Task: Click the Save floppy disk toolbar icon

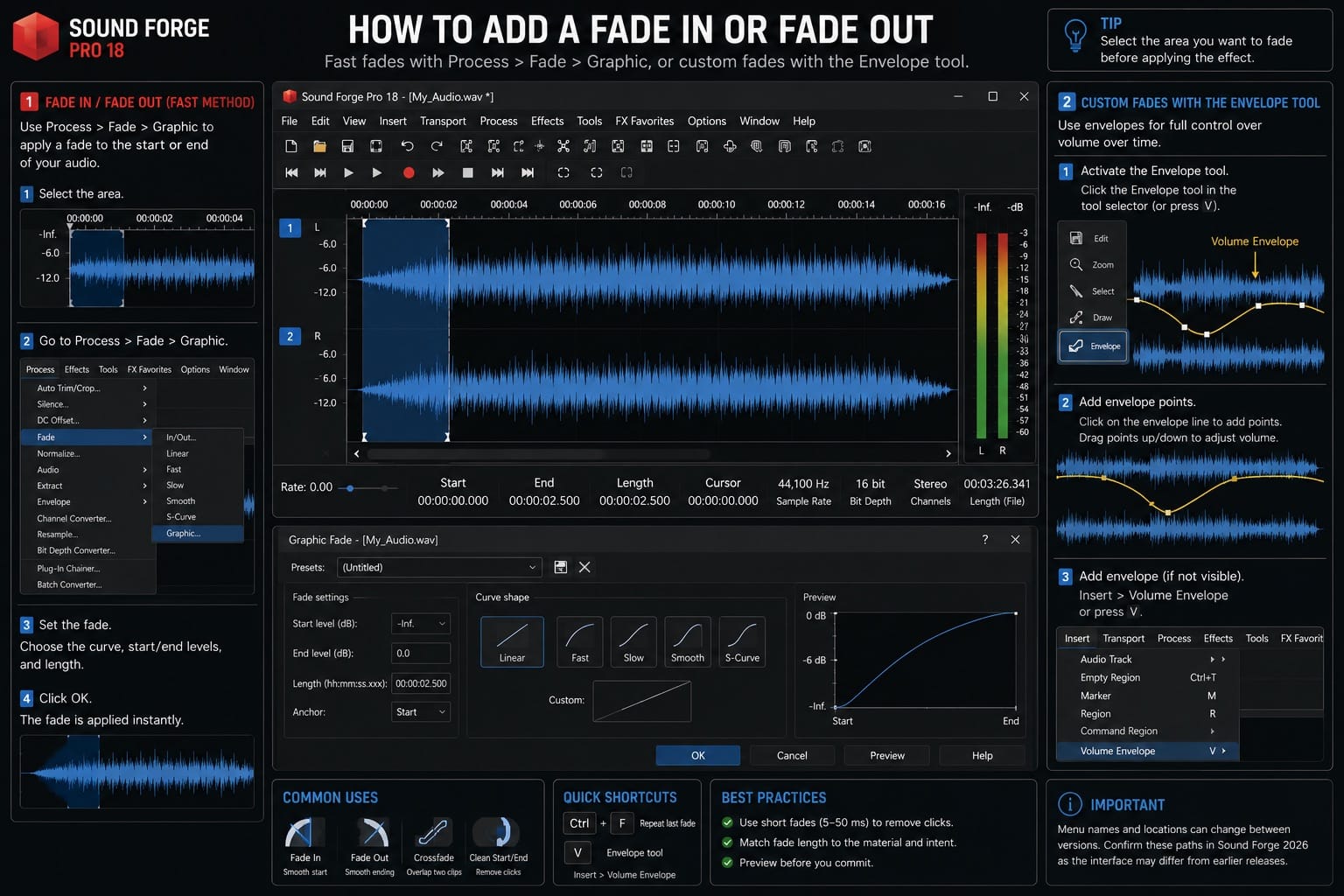Action: click(x=347, y=146)
